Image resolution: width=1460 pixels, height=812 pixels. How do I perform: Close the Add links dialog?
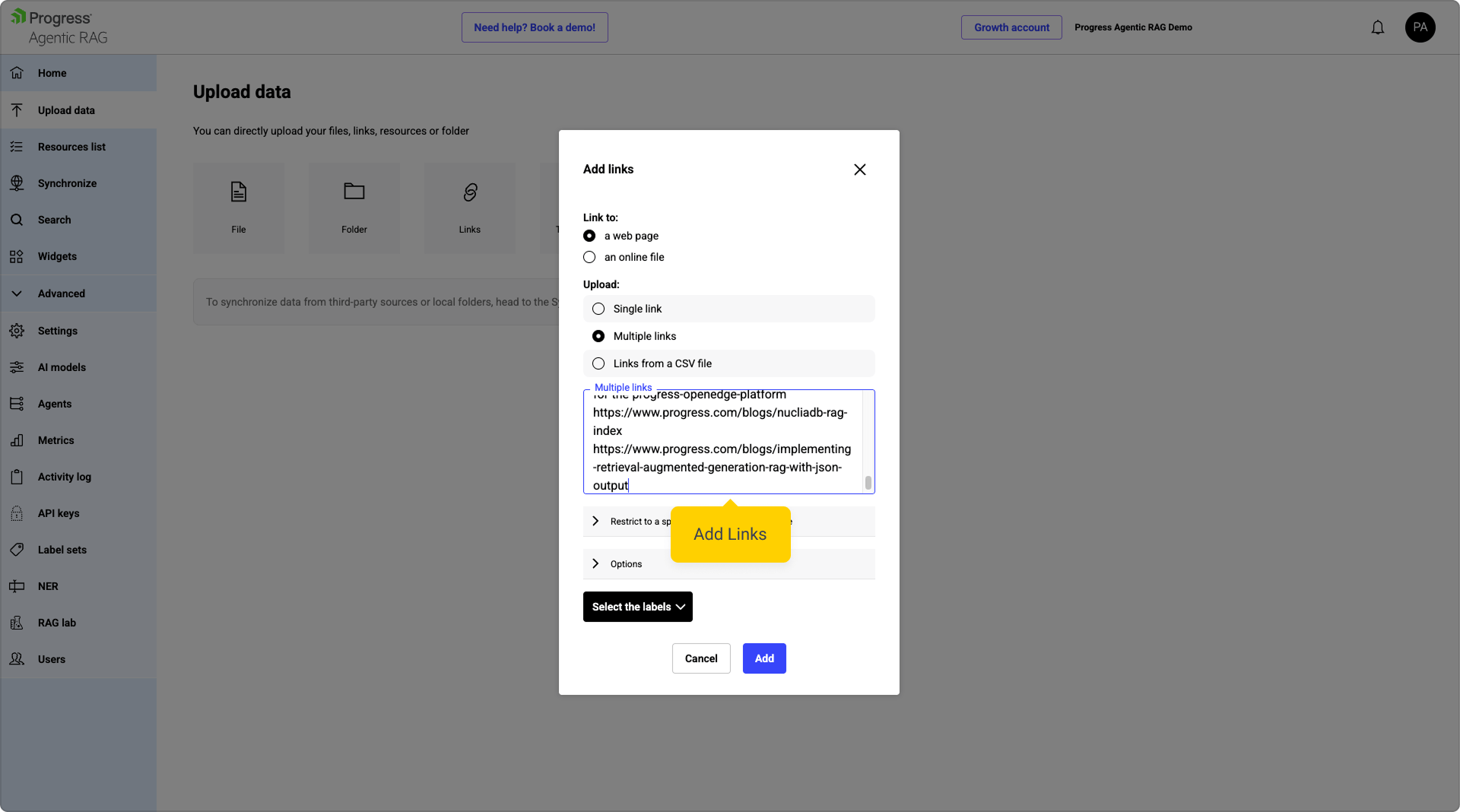coord(860,170)
